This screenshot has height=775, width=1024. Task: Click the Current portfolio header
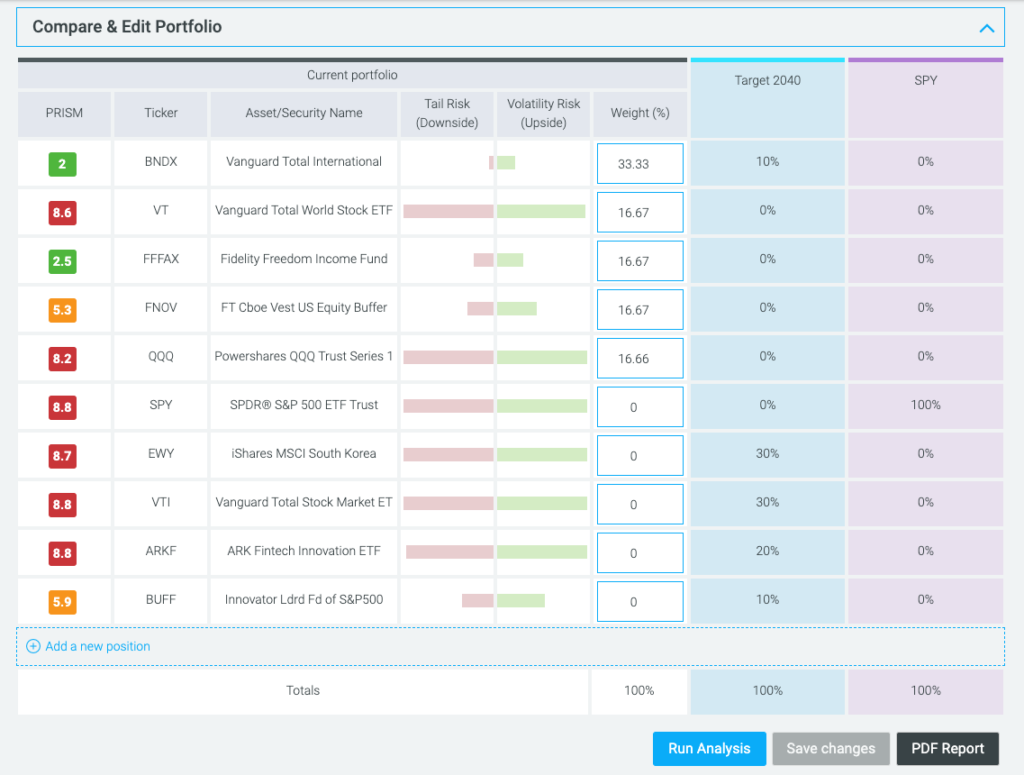click(x=352, y=75)
